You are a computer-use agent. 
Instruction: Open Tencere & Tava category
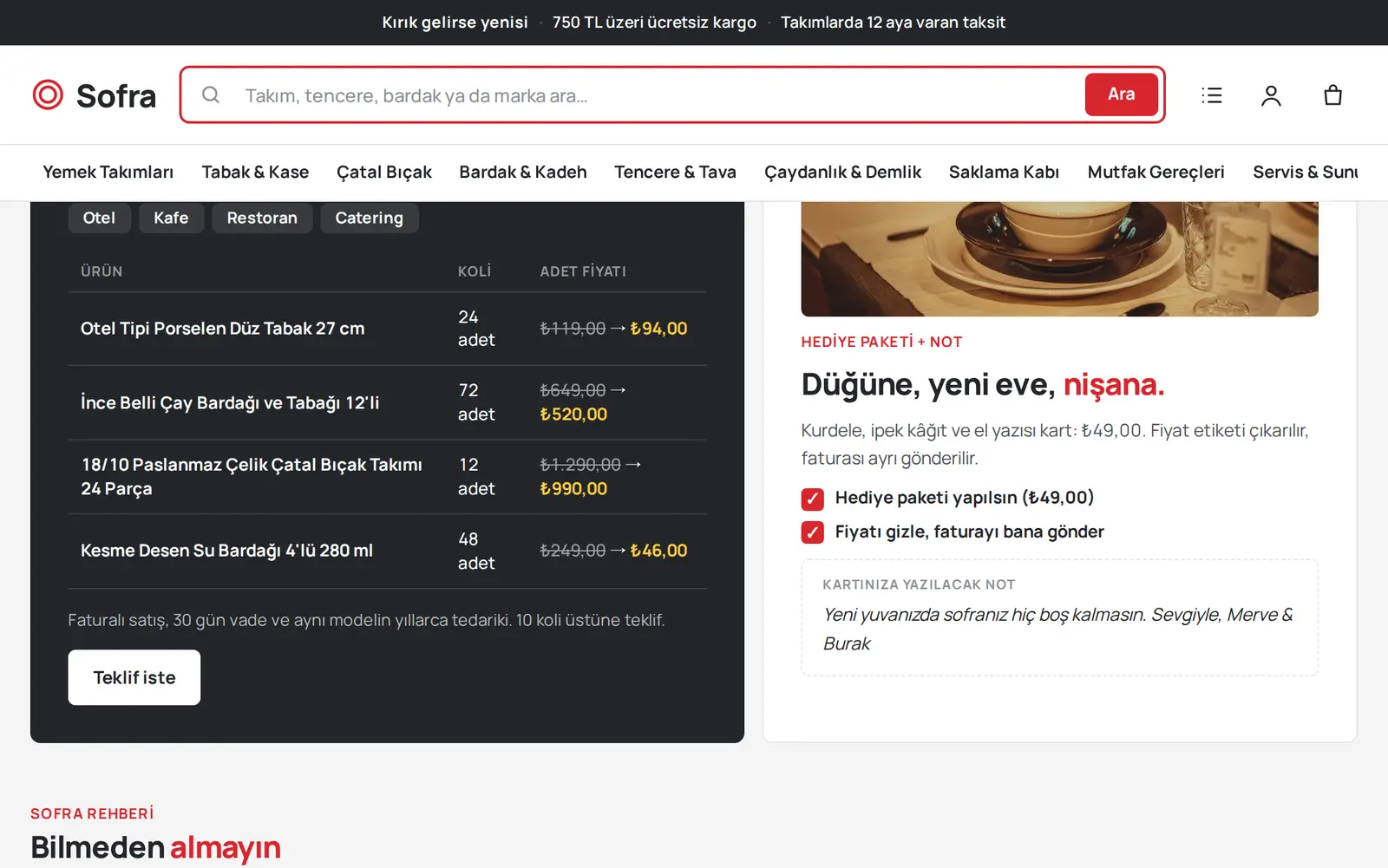coord(675,173)
